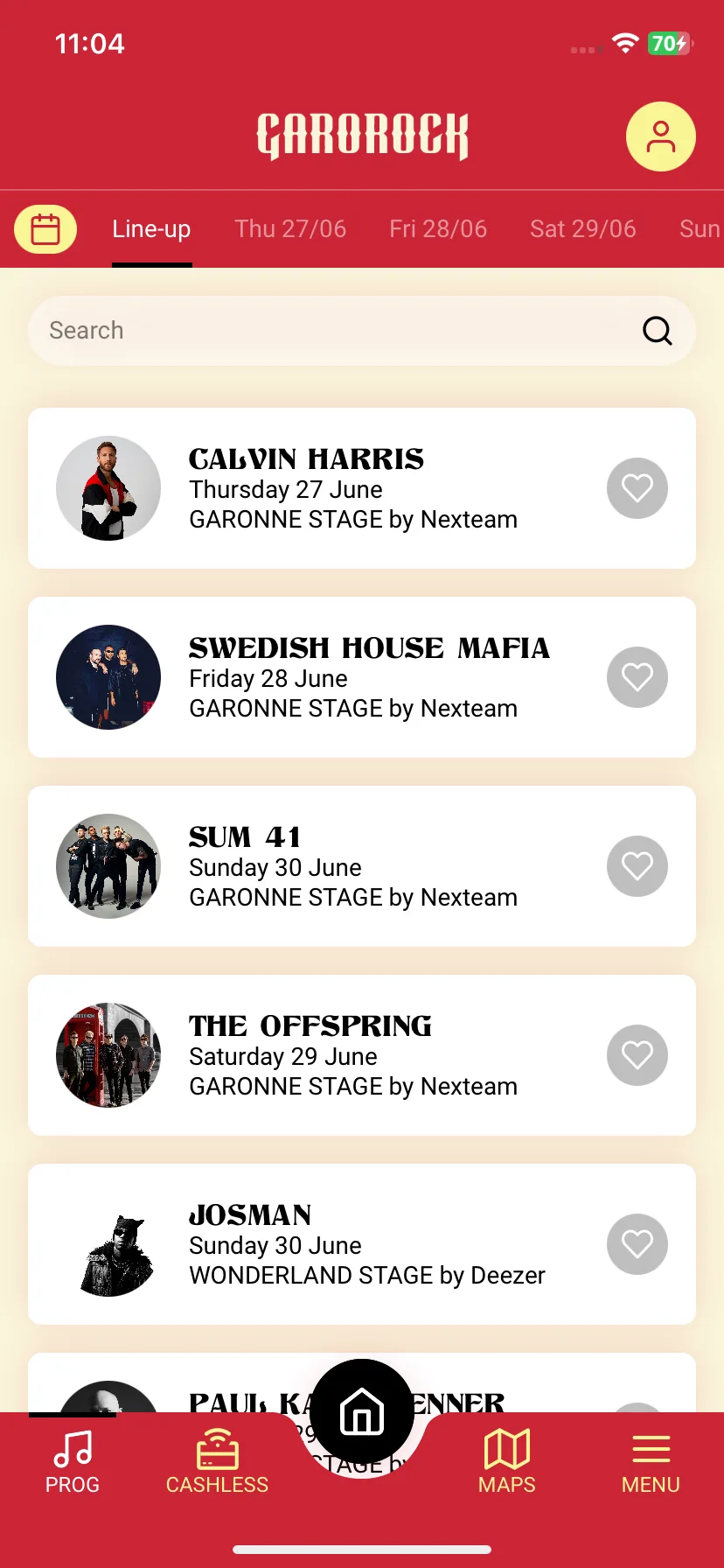Open the PROG music section
724x1568 pixels.
tap(73, 1461)
